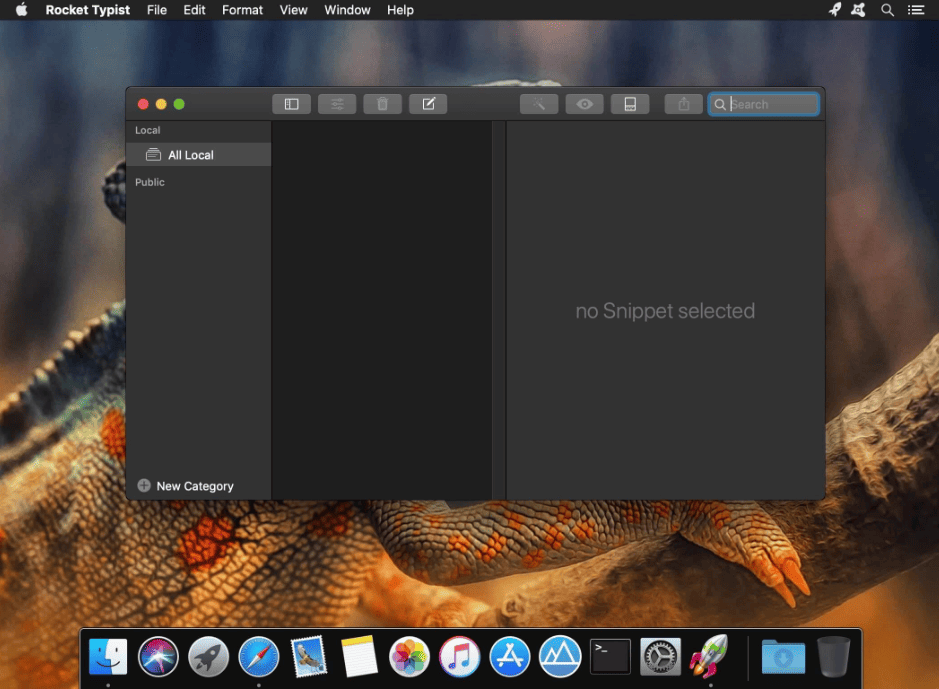Viewport: 939px width, 689px height.
Task: Open Terminal from the Dock
Action: [x=610, y=657]
